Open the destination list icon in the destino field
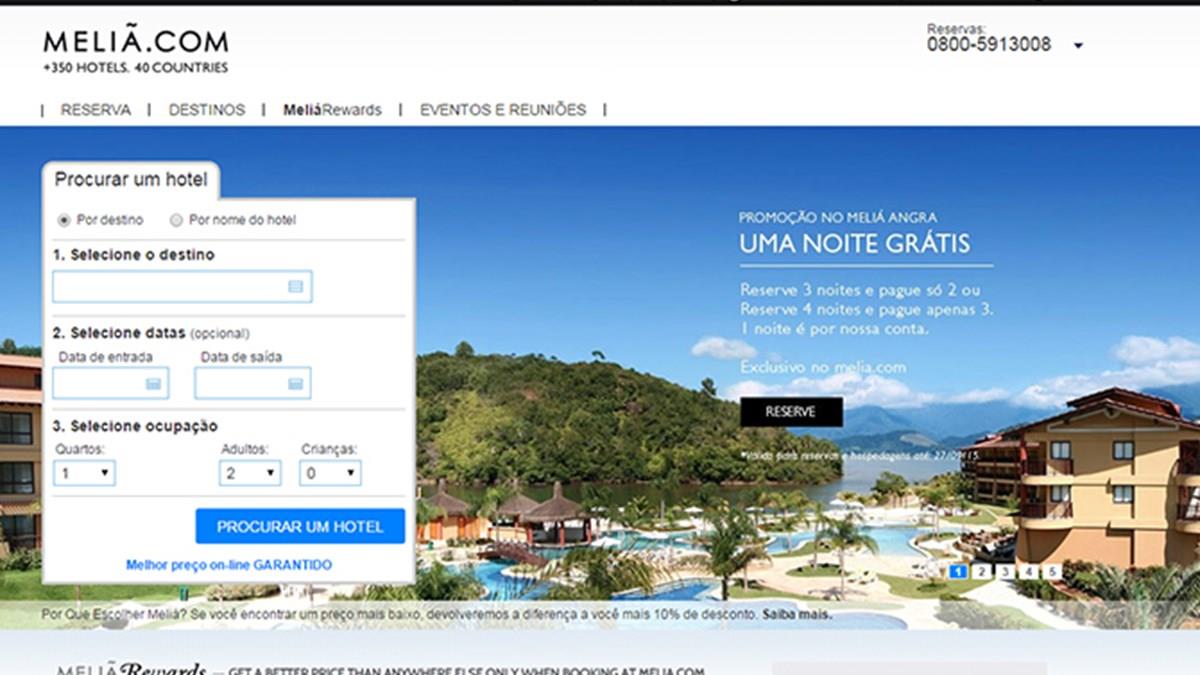The width and height of the screenshot is (1200, 675). [296, 287]
